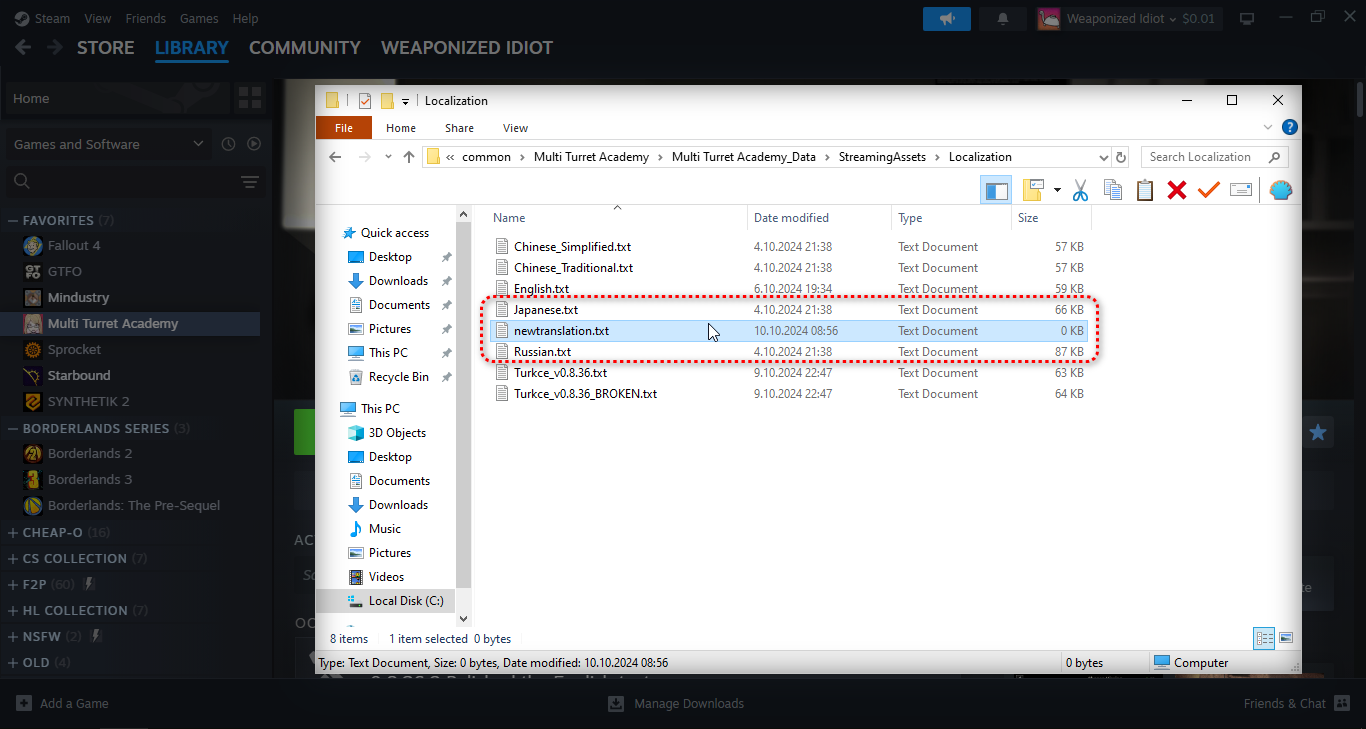The height and width of the screenshot is (729, 1366).
Task: Sort files by the Name column header
Action: point(617,218)
